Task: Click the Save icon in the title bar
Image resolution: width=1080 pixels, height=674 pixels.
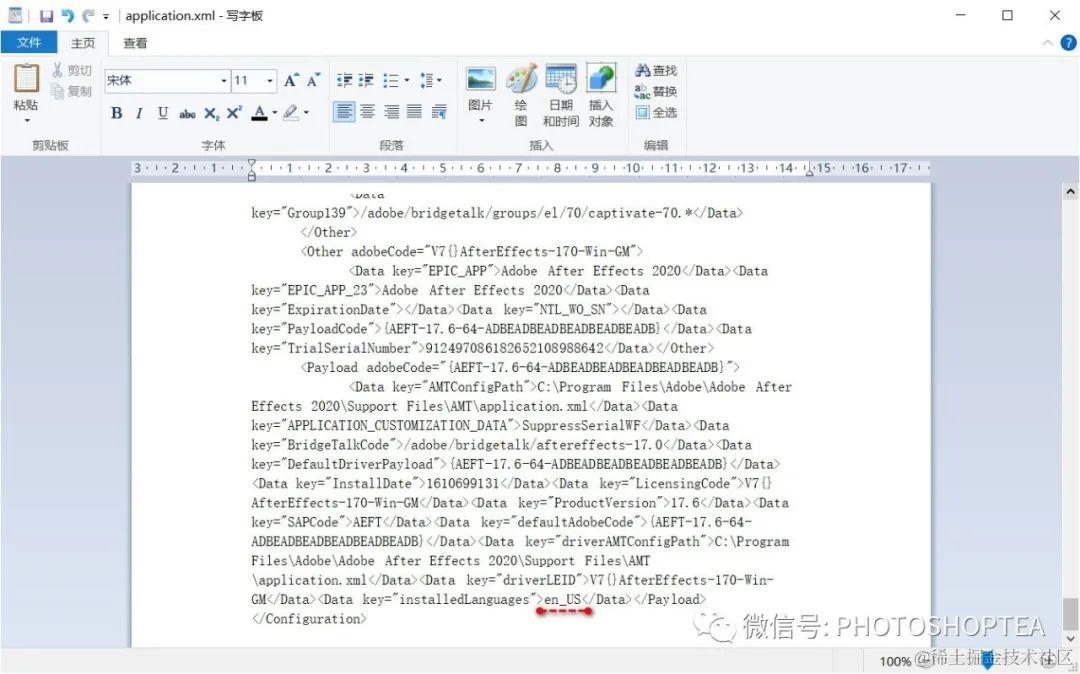Action: point(47,16)
